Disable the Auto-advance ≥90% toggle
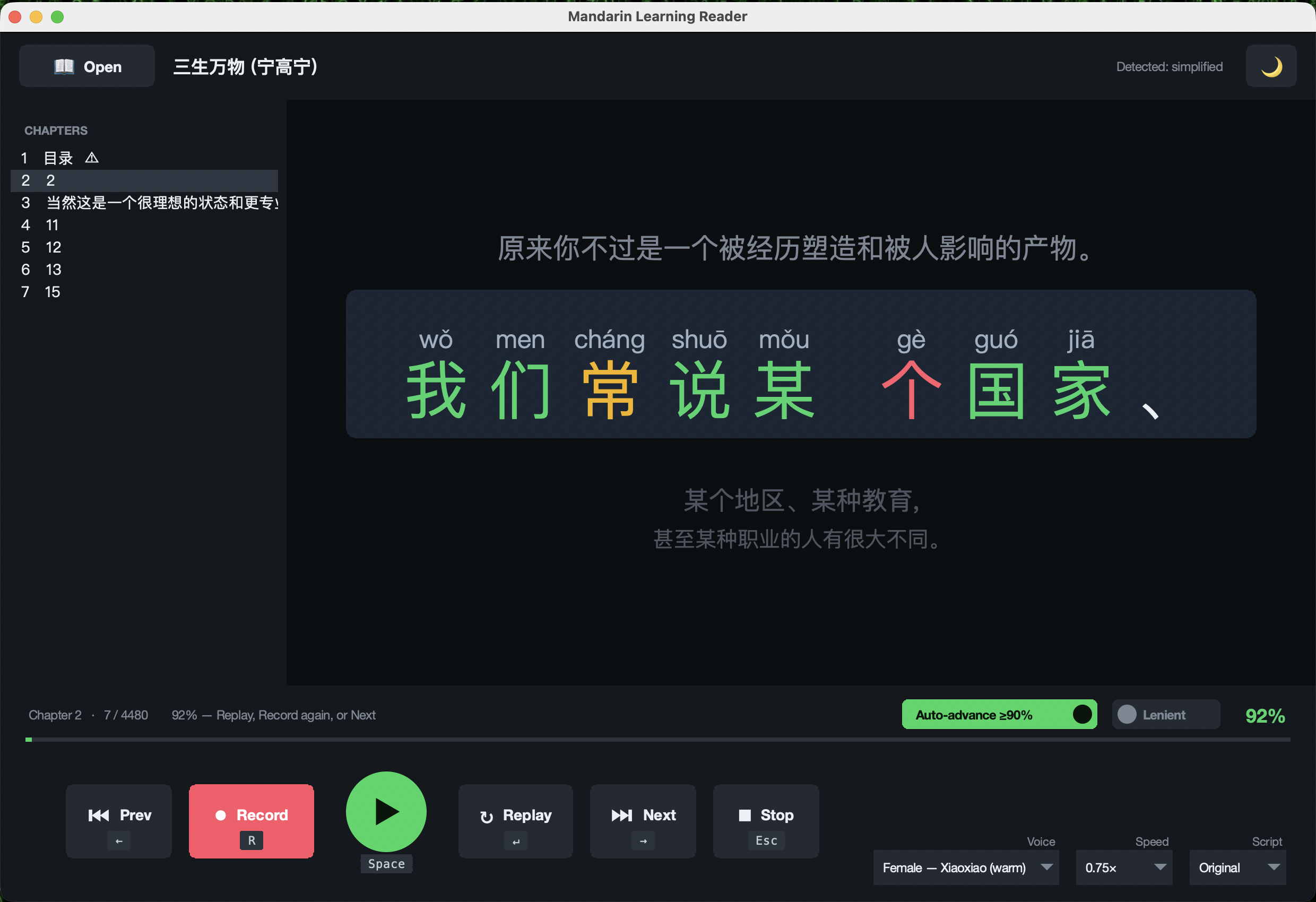Viewport: 1316px width, 902px height. pos(999,715)
